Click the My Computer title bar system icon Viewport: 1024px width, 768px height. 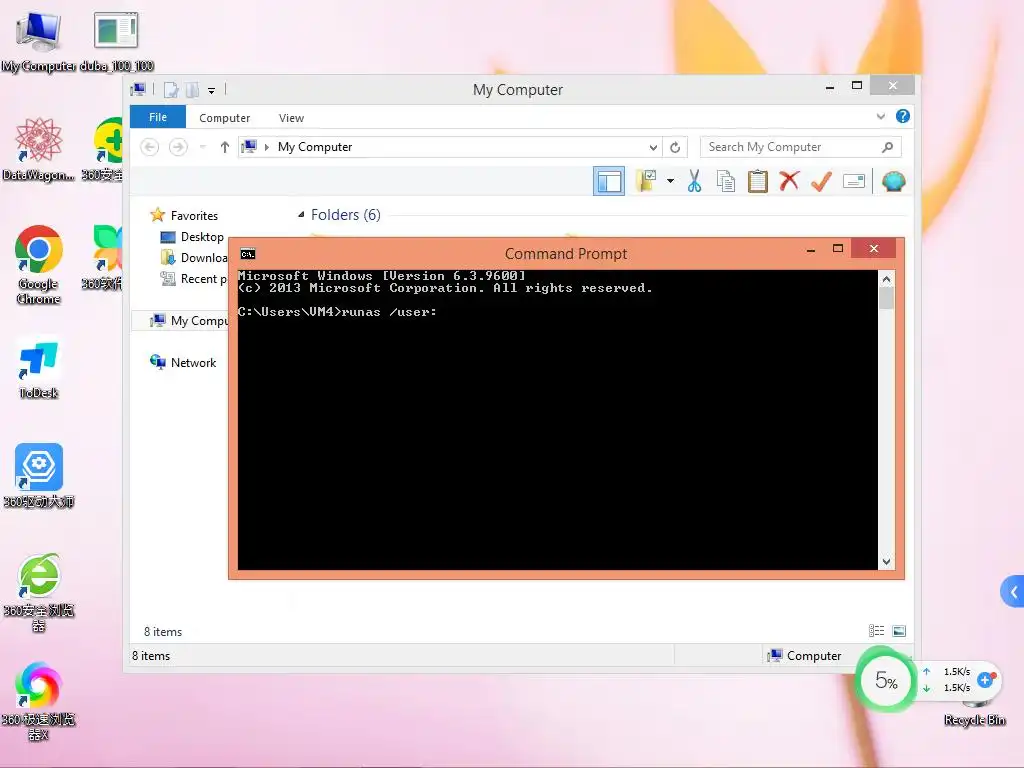point(138,89)
